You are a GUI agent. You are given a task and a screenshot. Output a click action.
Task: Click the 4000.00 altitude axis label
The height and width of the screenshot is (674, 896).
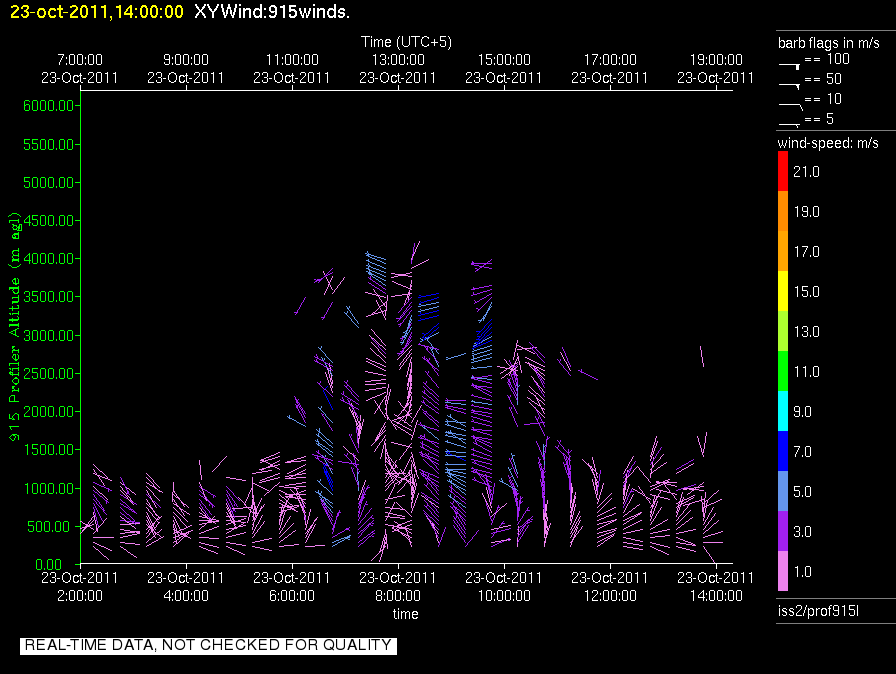pyautogui.click(x=49, y=259)
